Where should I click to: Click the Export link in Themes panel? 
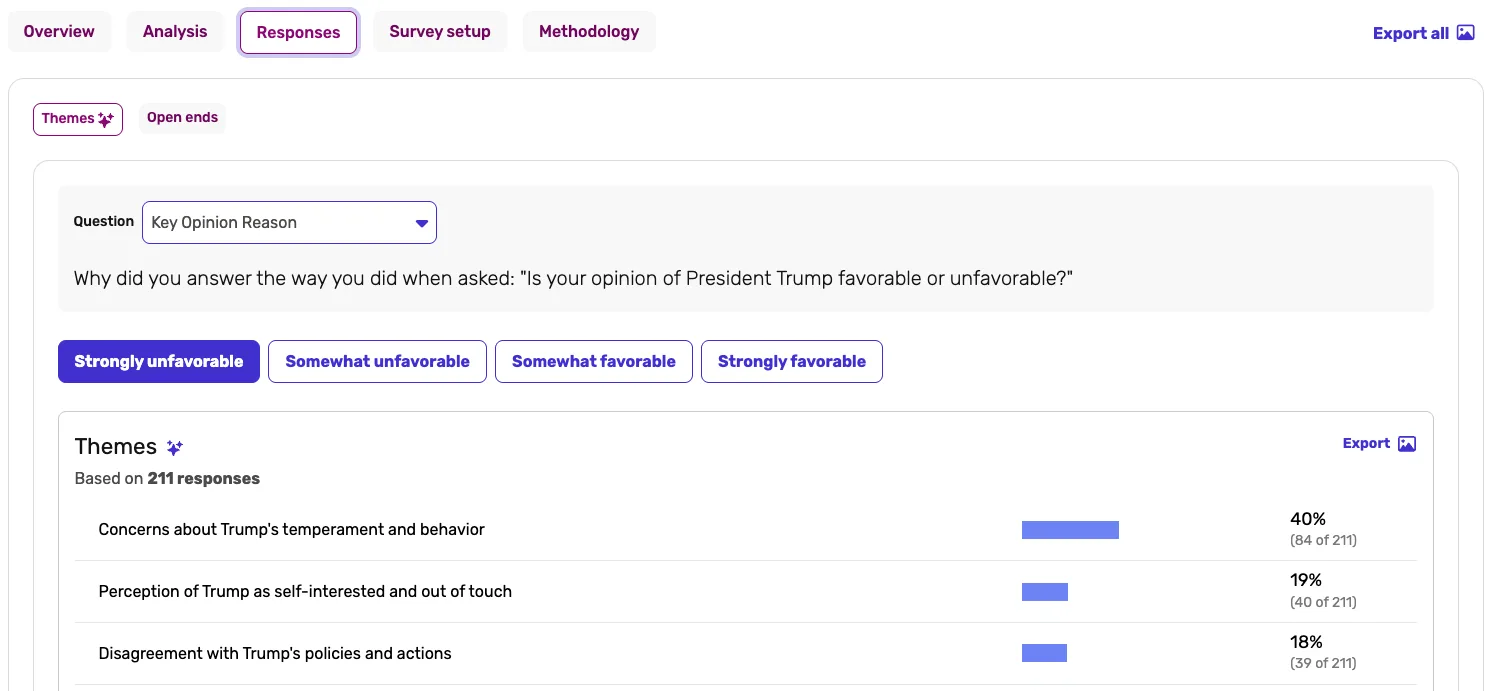coord(1366,444)
